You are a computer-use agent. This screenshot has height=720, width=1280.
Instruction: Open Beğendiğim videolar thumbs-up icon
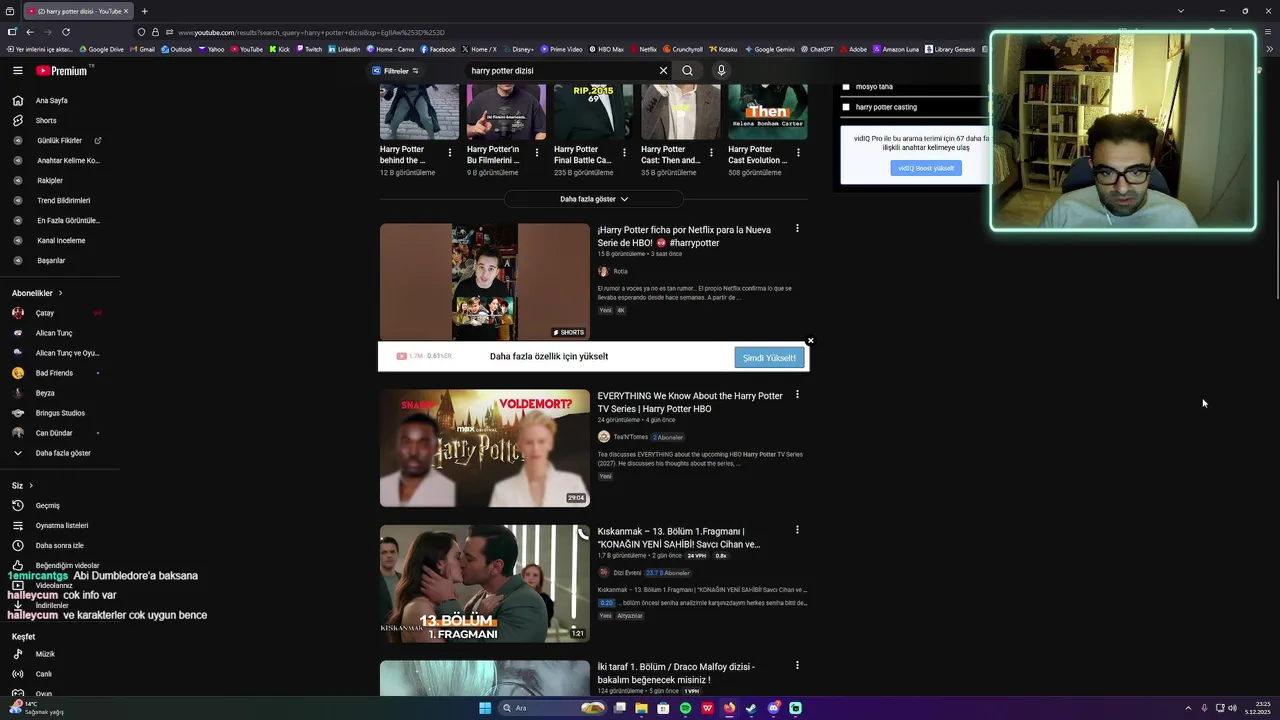pyautogui.click(x=18, y=566)
